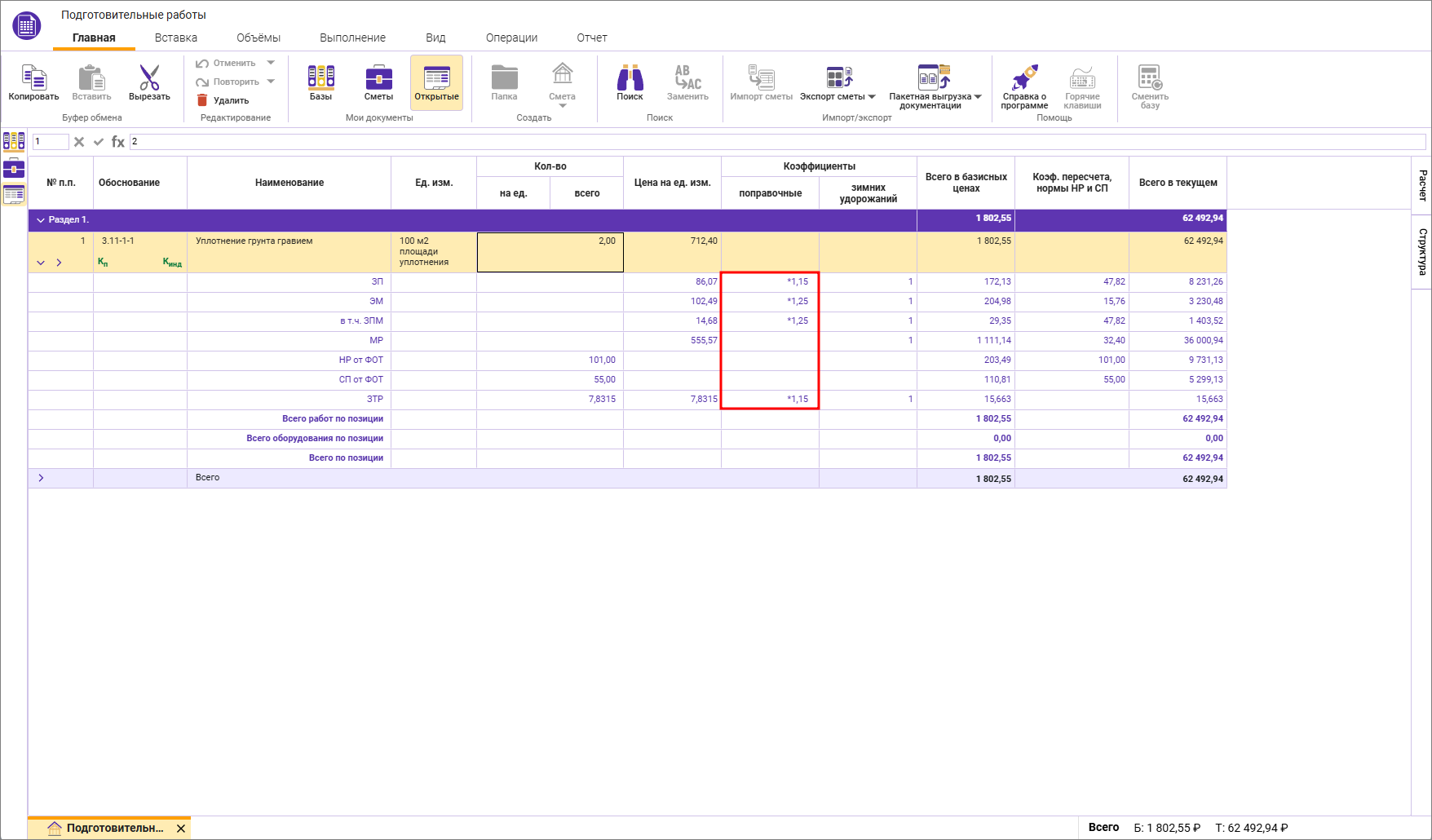1432x840 pixels.
Task: Close the Подготовительн... document tab
Action: coord(181,829)
